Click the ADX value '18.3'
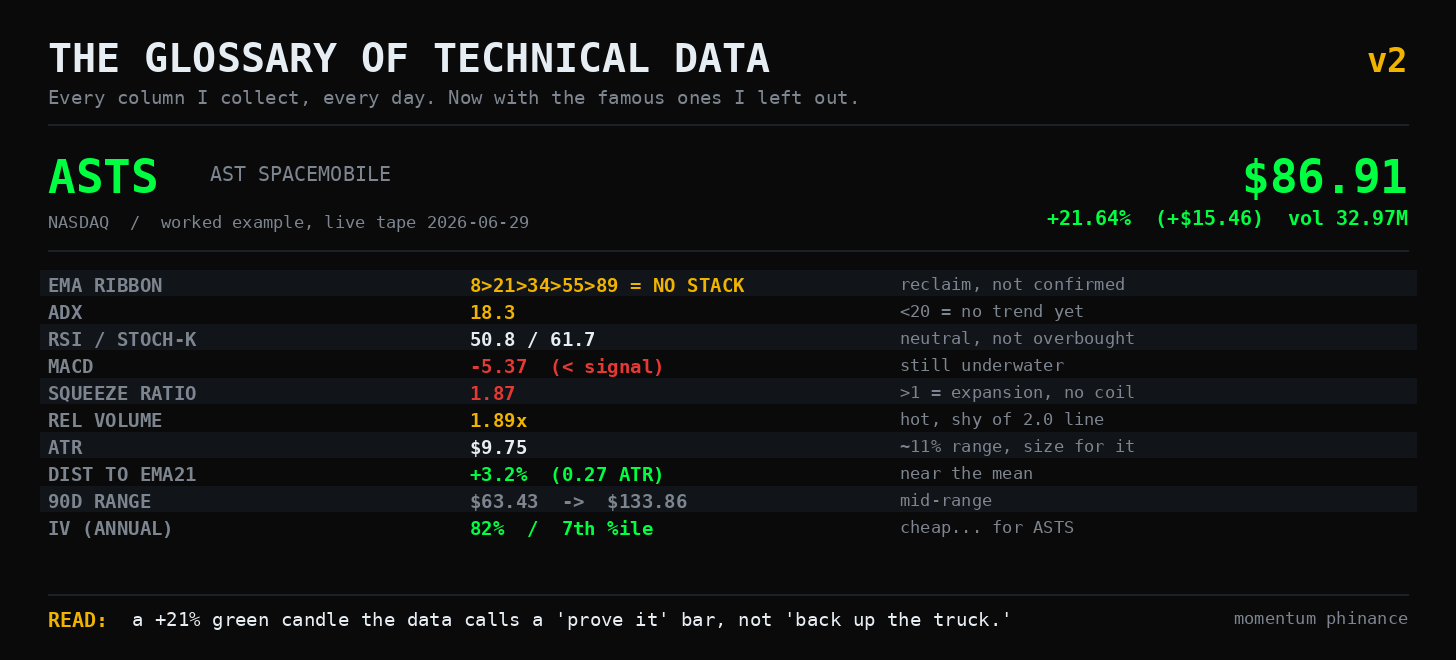 (x=493, y=313)
